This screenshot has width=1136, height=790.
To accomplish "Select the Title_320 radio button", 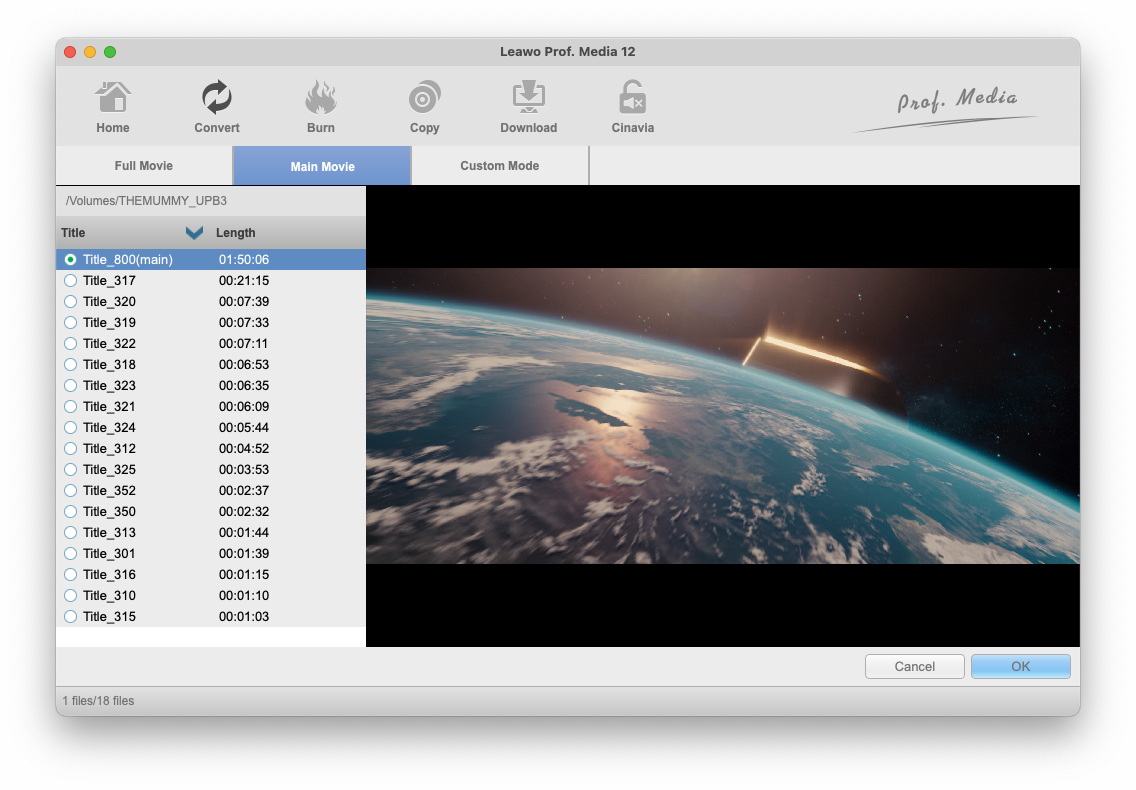I will point(70,302).
